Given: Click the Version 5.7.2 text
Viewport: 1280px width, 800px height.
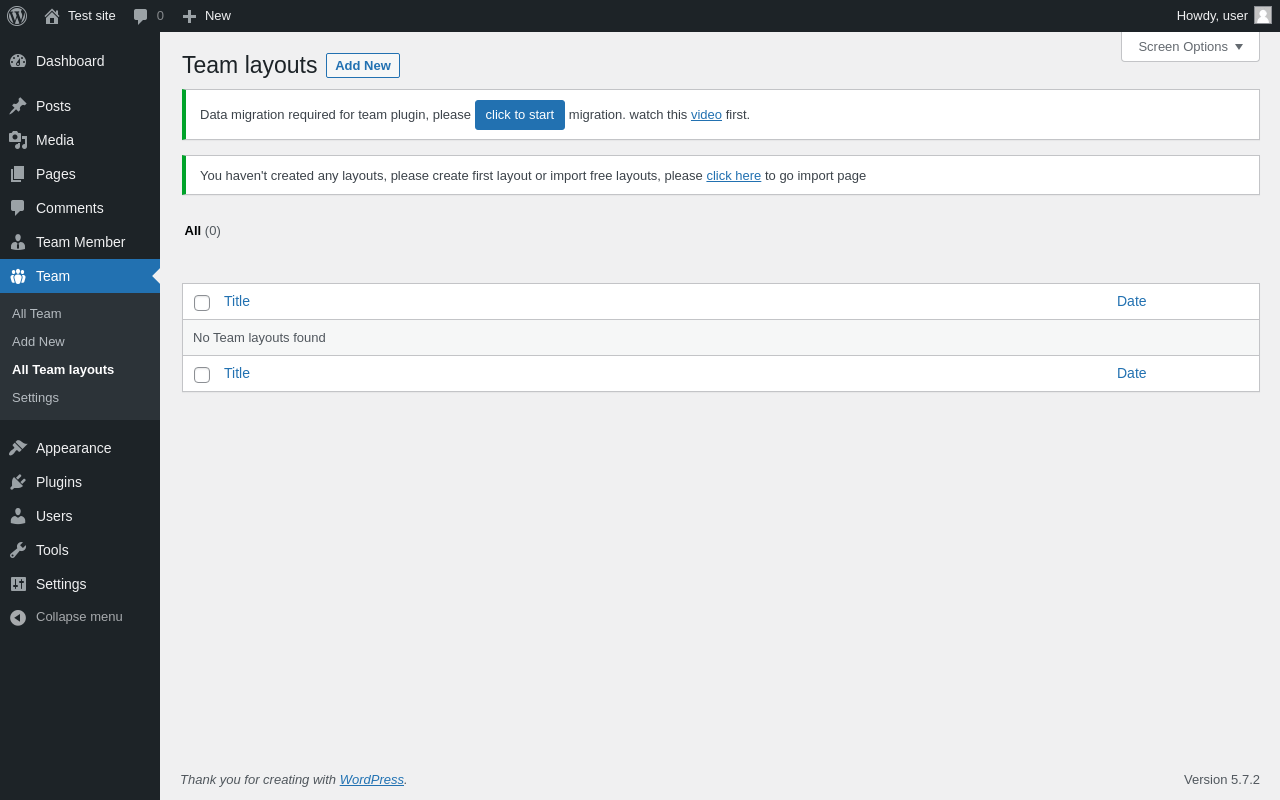Looking at the screenshot, I should (x=1222, y=780).
